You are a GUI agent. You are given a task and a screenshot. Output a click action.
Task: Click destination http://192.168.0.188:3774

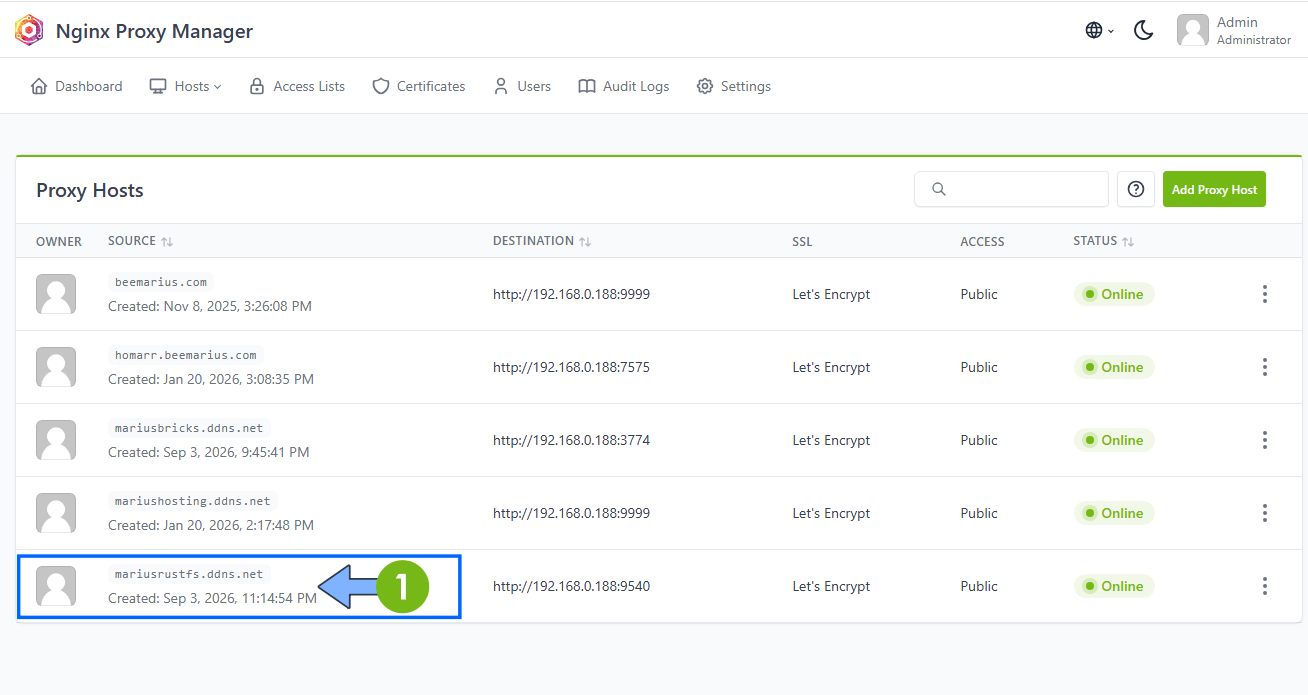point(571,440)
